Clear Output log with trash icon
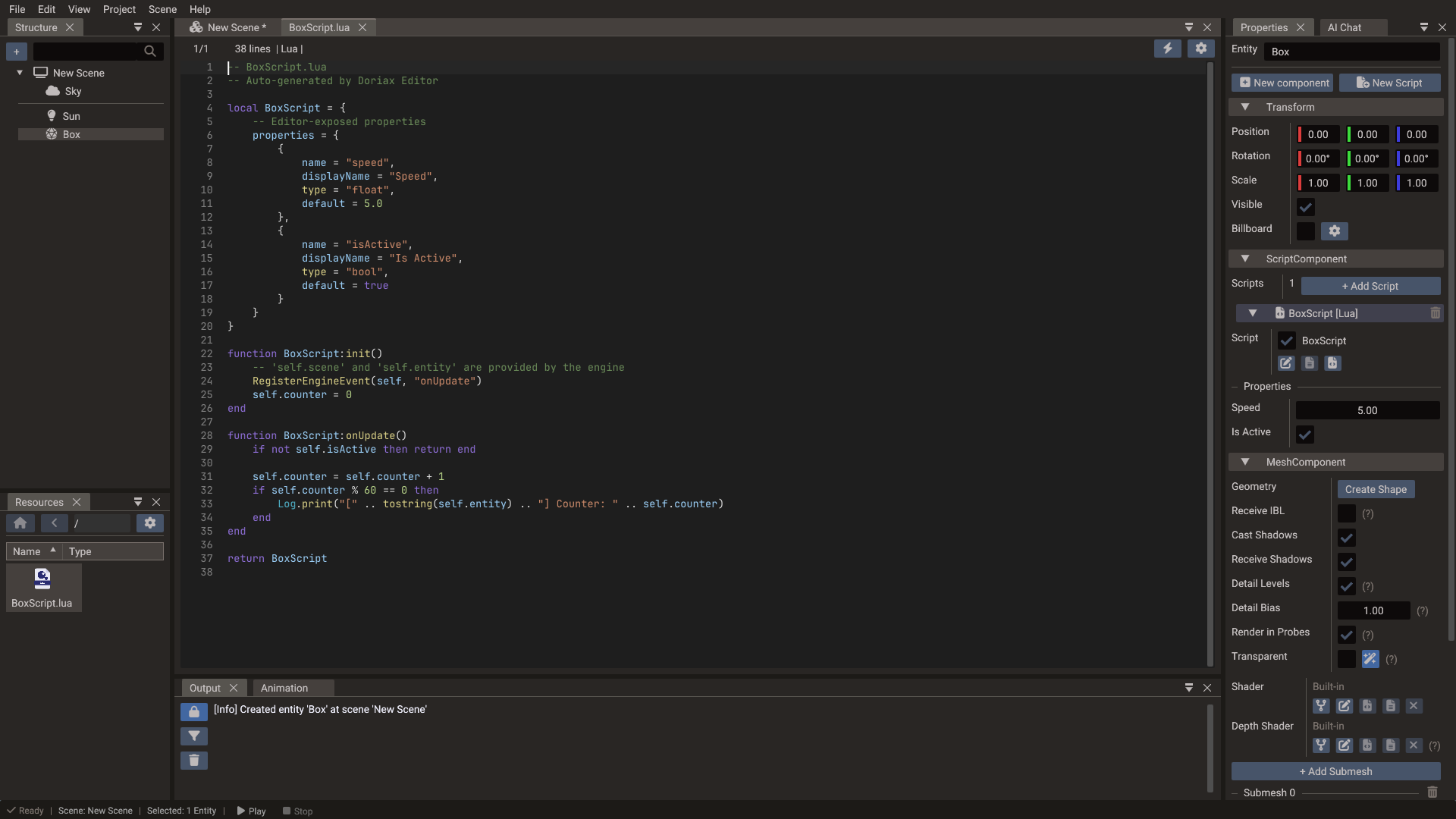 click(x=194, y=761)
